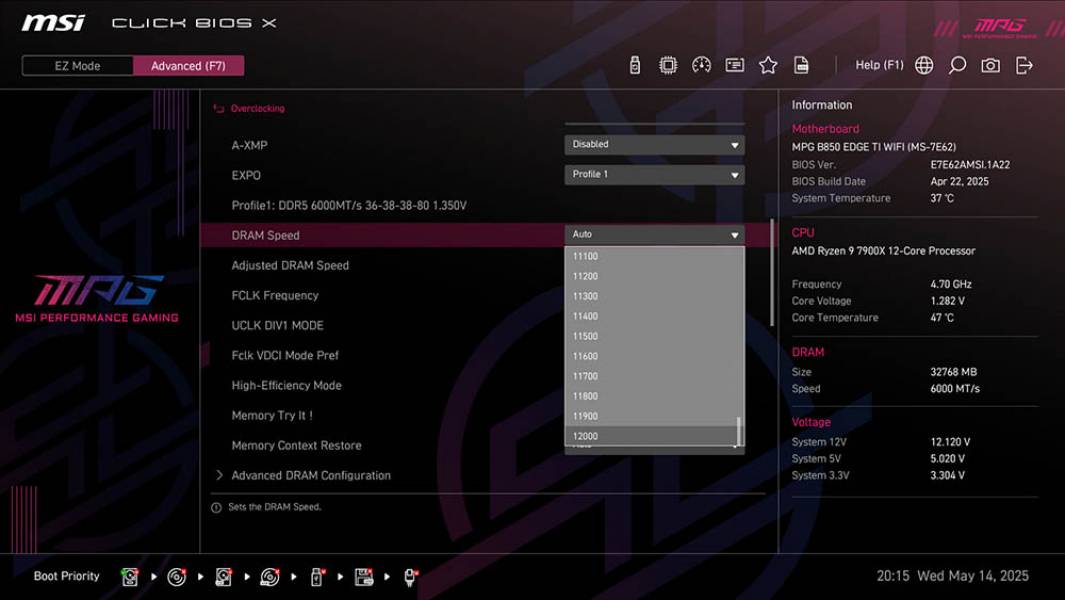Select third boot device hard drive icon
1065x600 pixels.
tap(223, 577)
